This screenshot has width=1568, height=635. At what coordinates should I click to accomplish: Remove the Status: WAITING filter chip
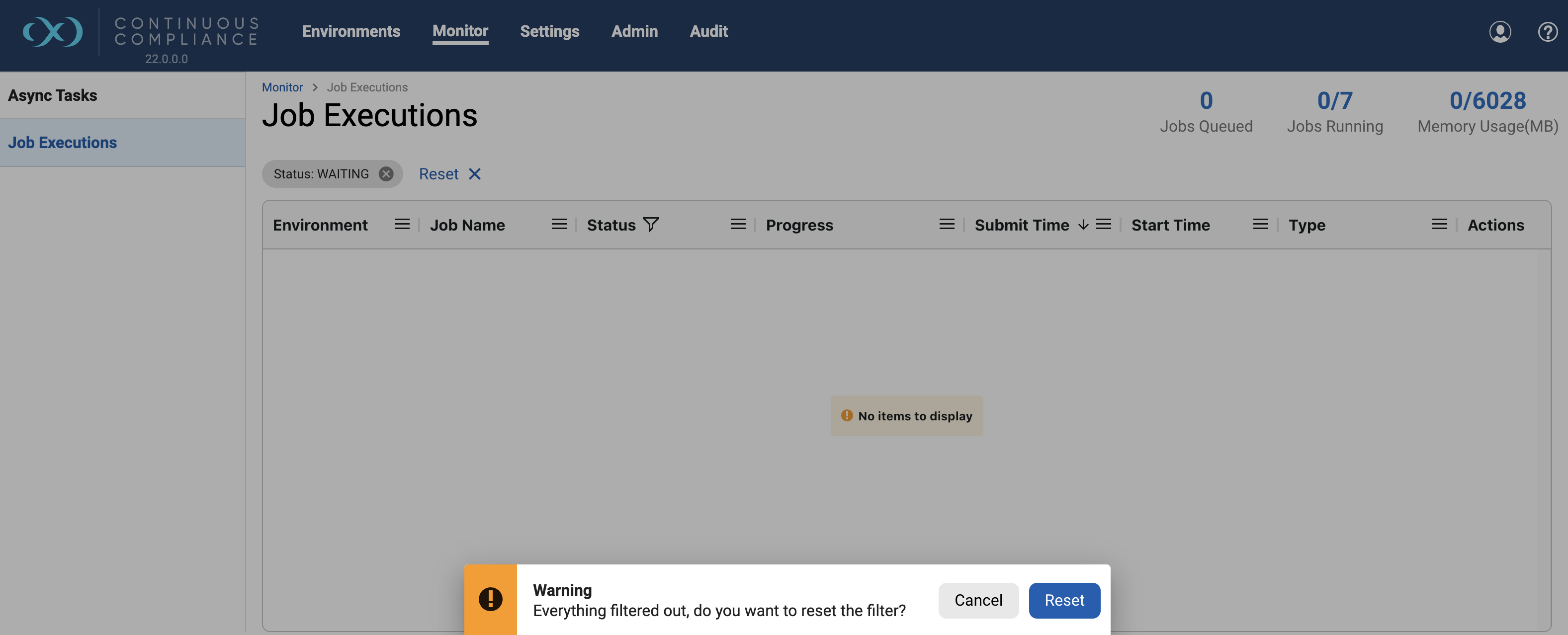click(x=386, y=174)
